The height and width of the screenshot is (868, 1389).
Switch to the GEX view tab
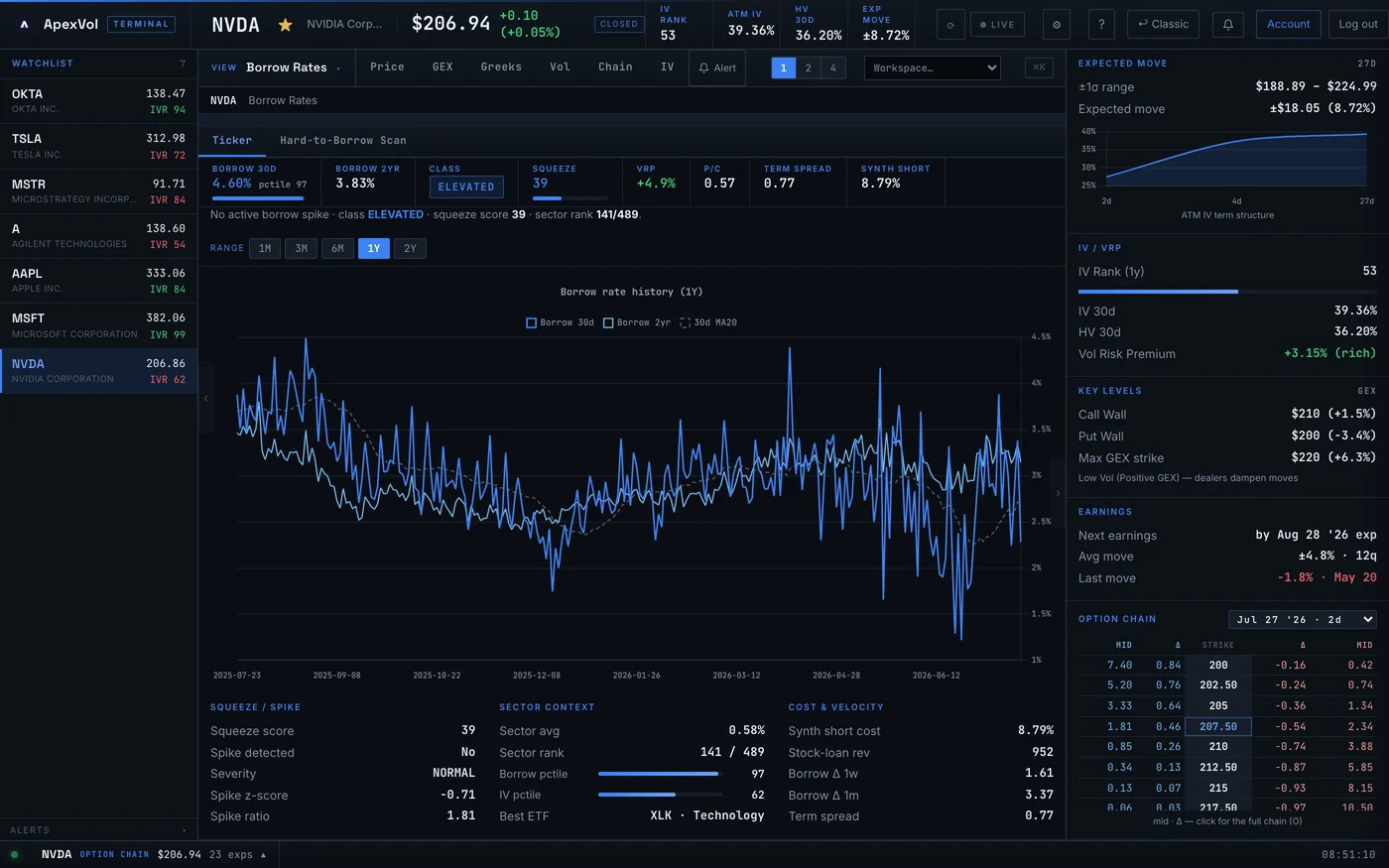(x=442, y=66)
